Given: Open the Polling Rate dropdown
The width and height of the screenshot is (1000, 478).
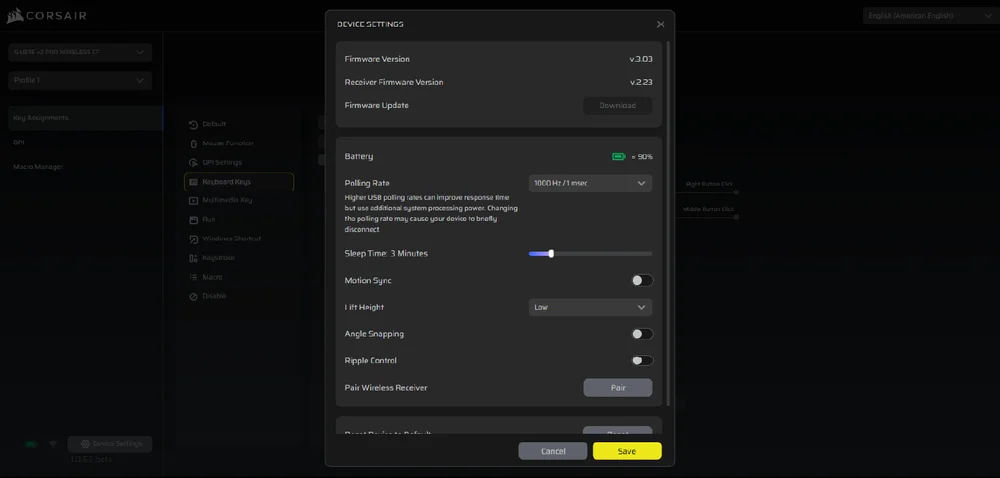Looking at the screenshot, I should 590,183.
